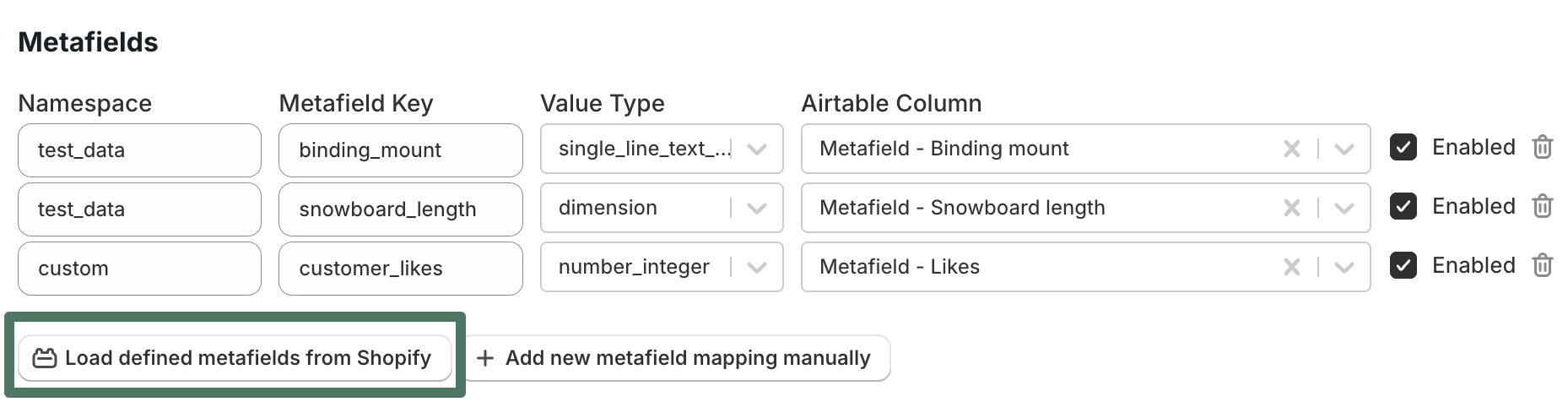This screenshot has height=402, width=1568.
Task: Focus the snowboard_length key input
Action: [x=400, y=209]
